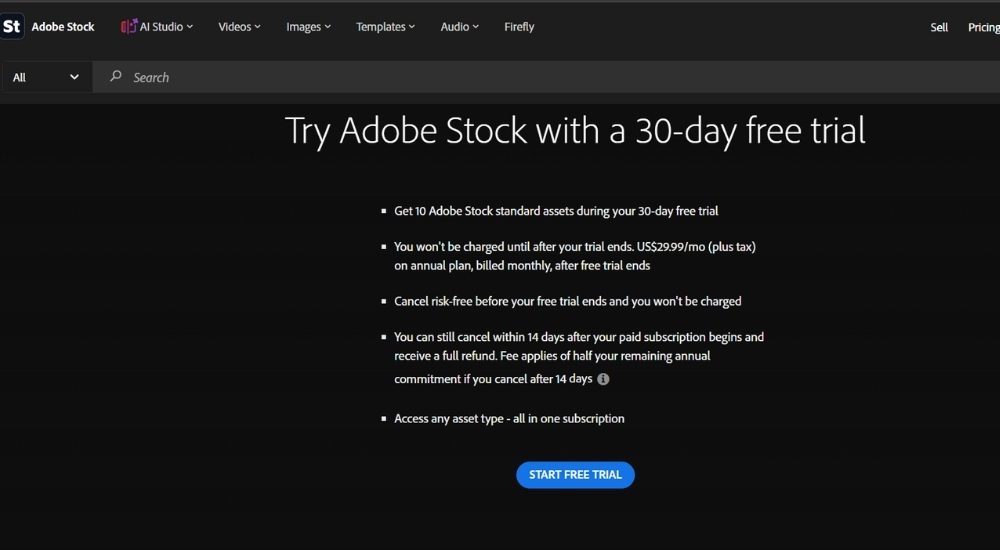The height and width of the screenshot is (550, 1000).
Task: Click the chevron beside All filter
Action: (x=74, y=77)
